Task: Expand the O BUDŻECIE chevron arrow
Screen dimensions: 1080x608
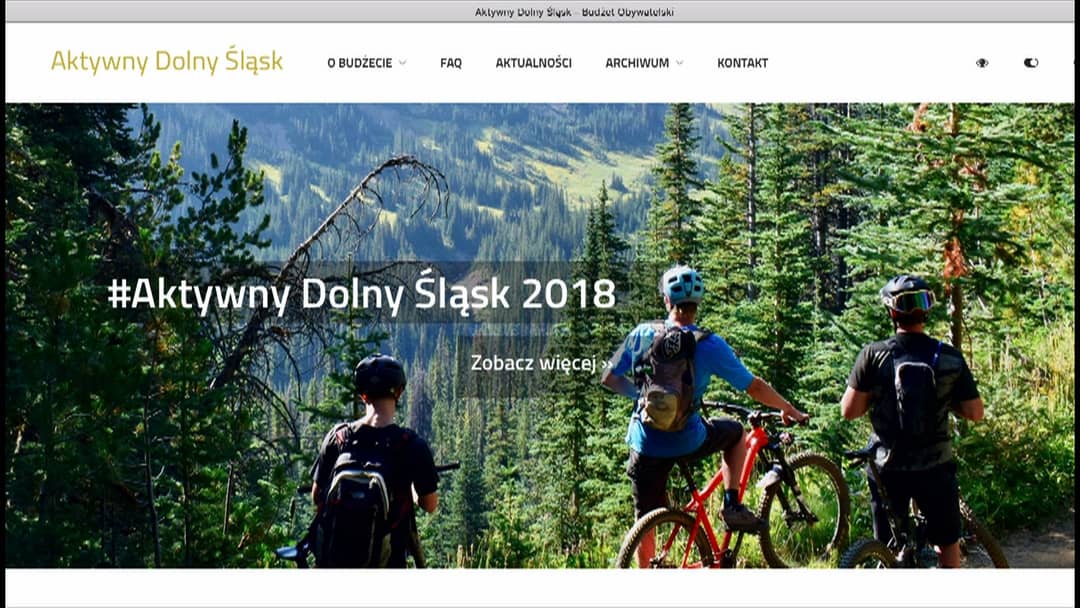Action: pos(403,63)
